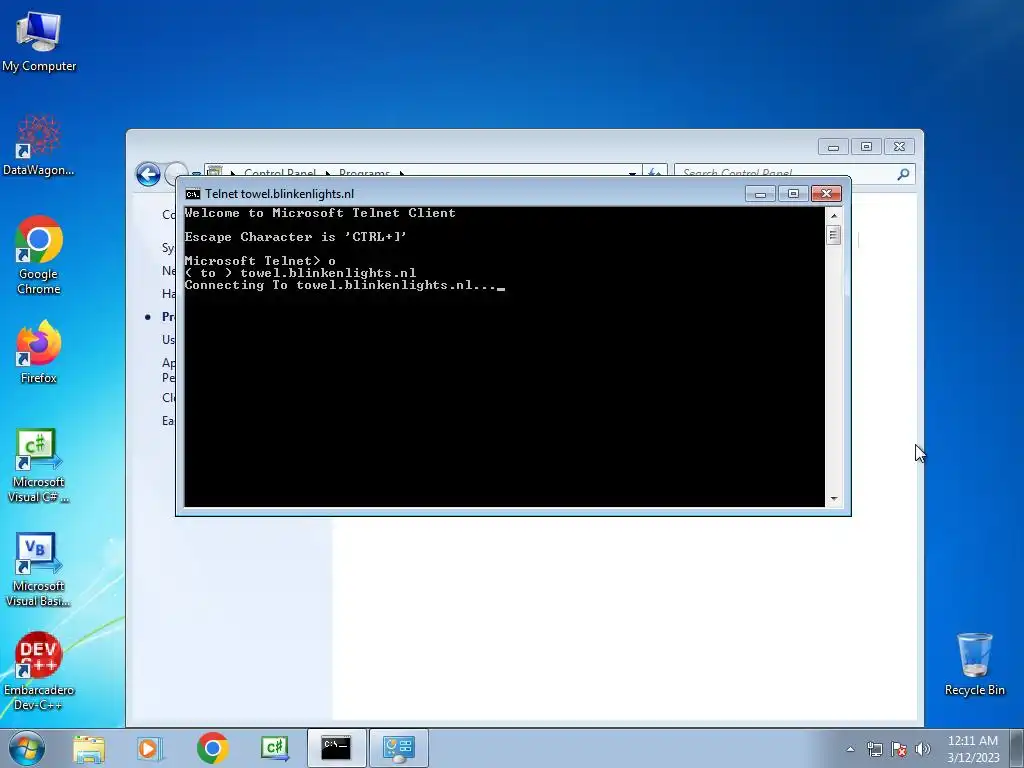
Task: Minimize the Telnet window
Action: click(x=760, y=194)
